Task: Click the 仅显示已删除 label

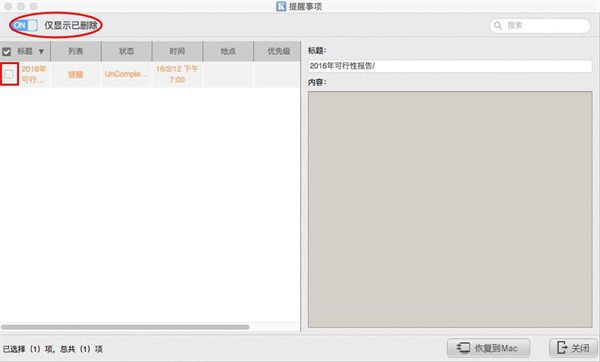Action: pyautogui.click(x=71, y=25)
